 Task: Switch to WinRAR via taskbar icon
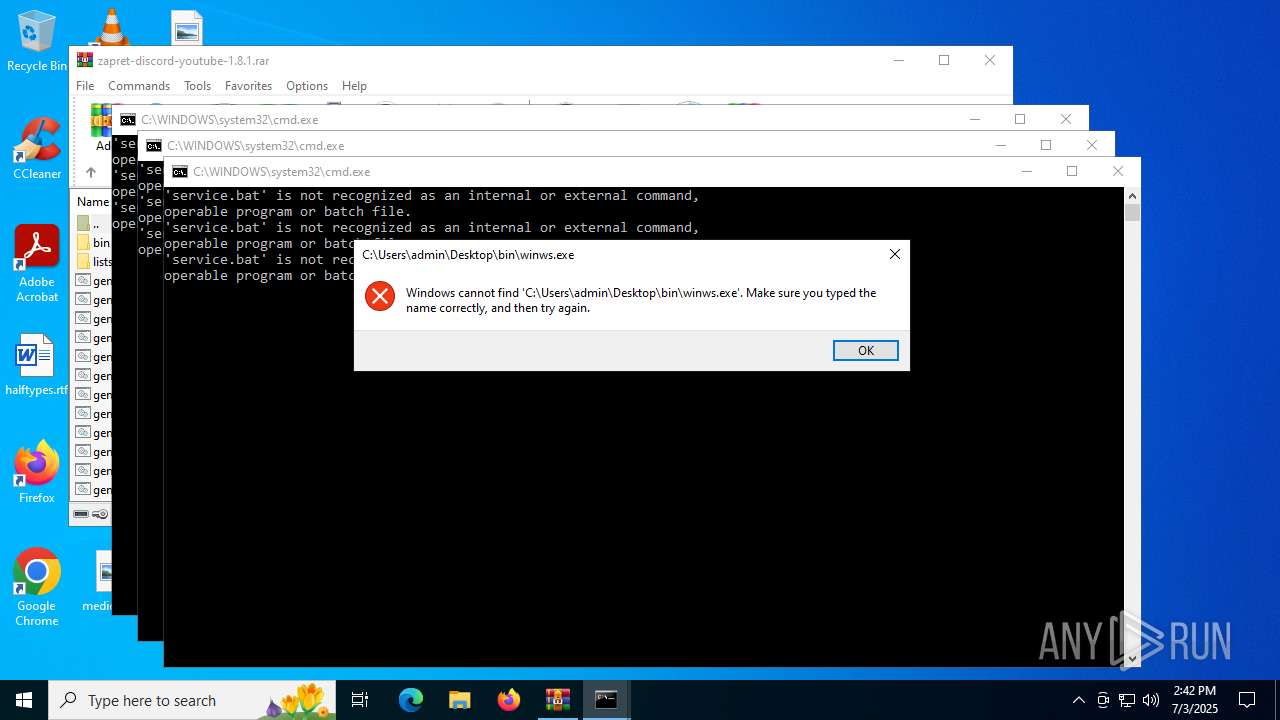(558, 700)
